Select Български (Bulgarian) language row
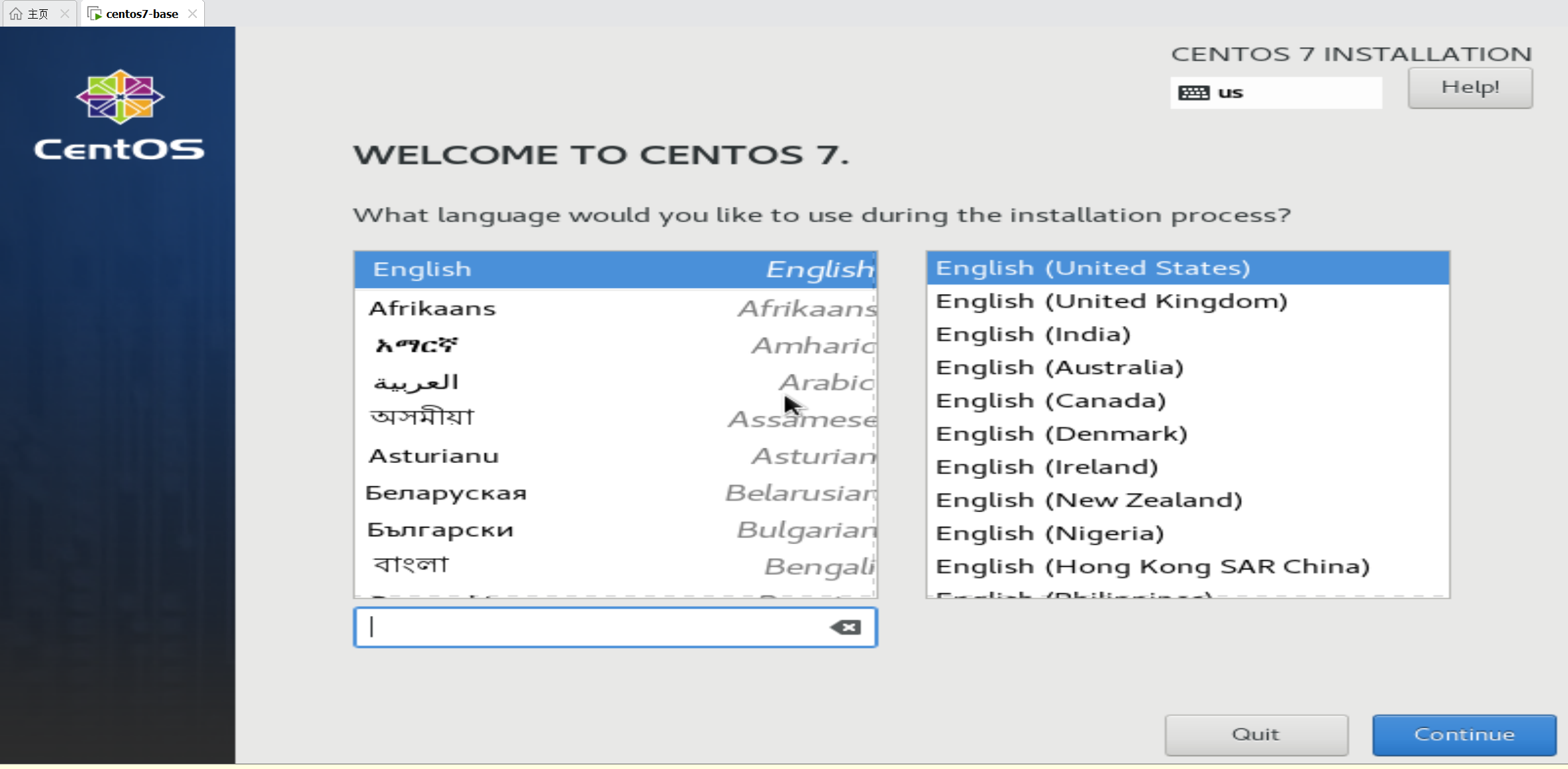 tap(615, 530)
